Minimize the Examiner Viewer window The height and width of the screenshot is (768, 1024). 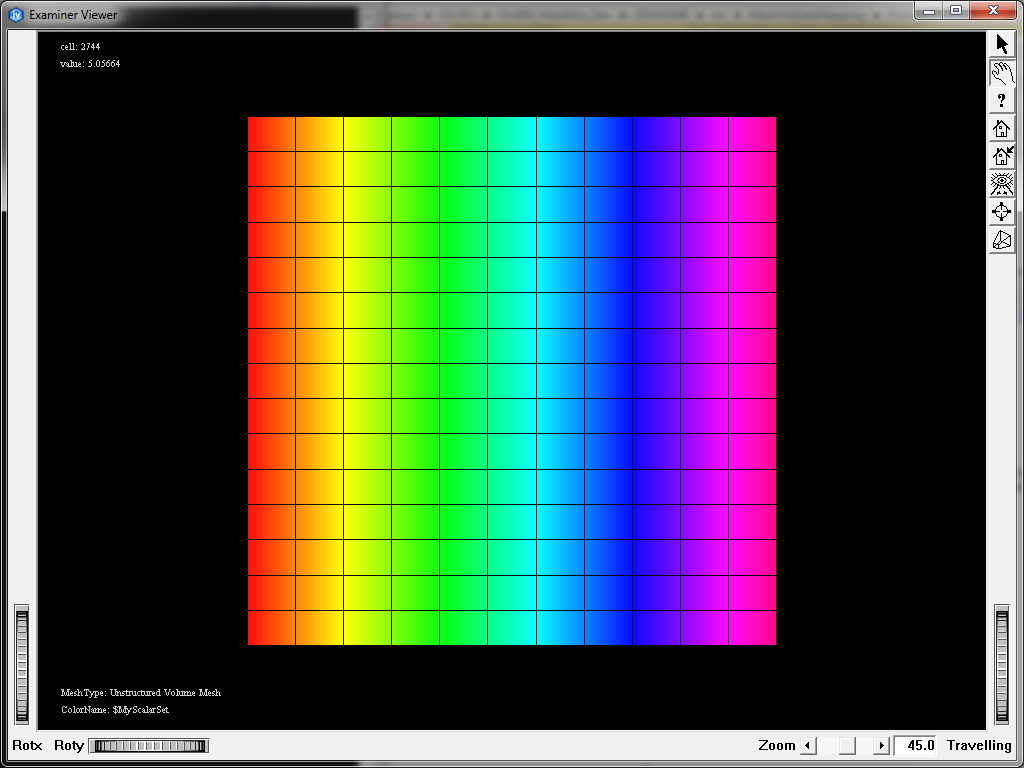click(x=930, y=10)
